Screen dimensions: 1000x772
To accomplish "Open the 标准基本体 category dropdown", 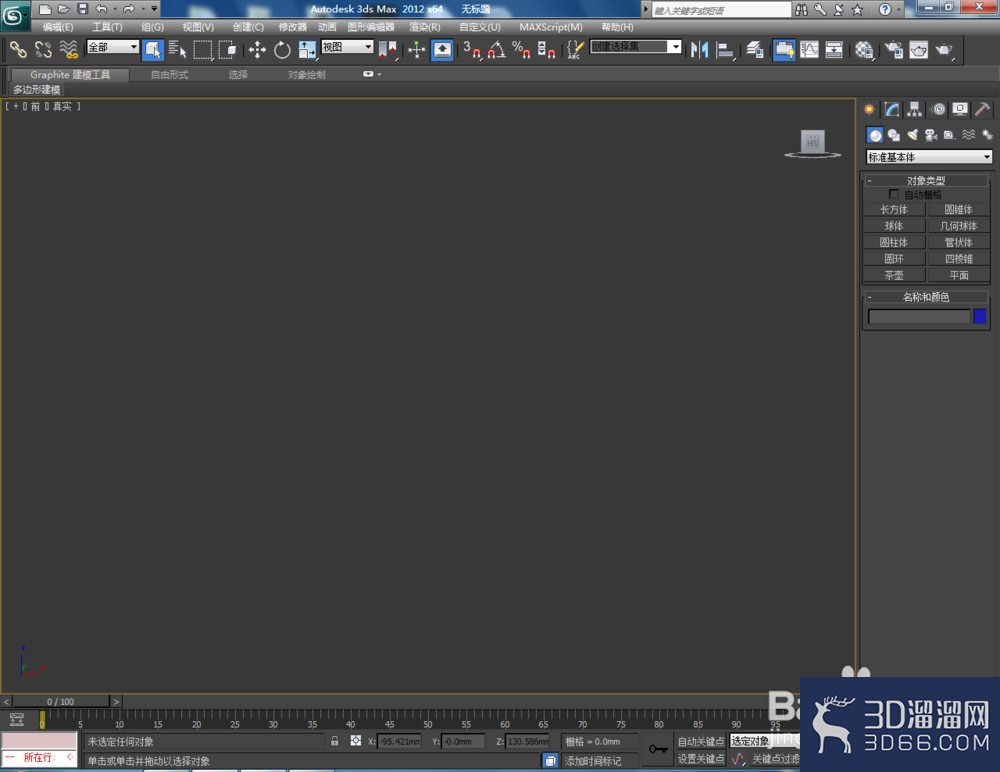I will (929, 157).
